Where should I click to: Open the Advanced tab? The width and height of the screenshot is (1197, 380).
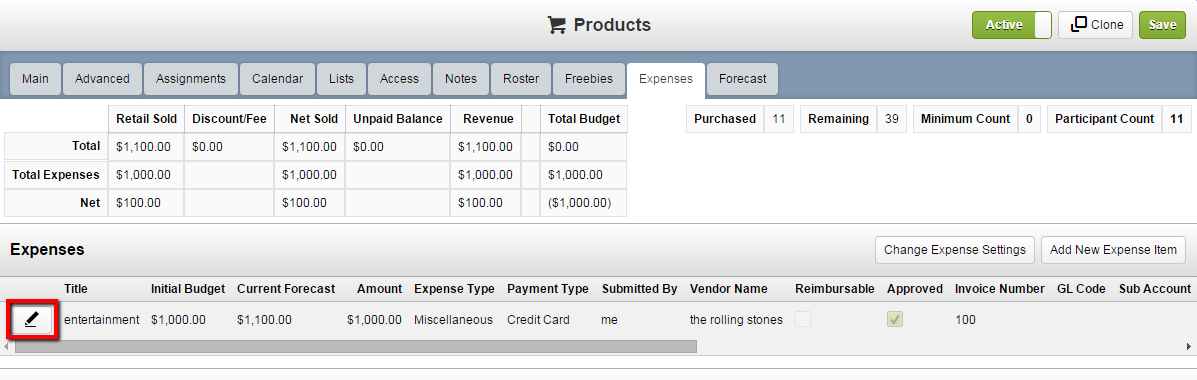coord(102,79)
